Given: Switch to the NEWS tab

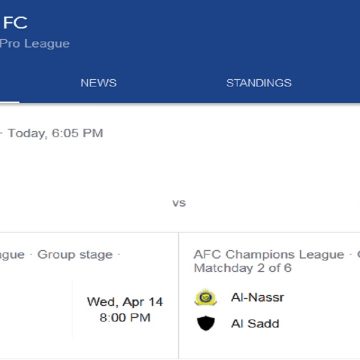Looking at the screenshot, I should (x=98, y=83).
